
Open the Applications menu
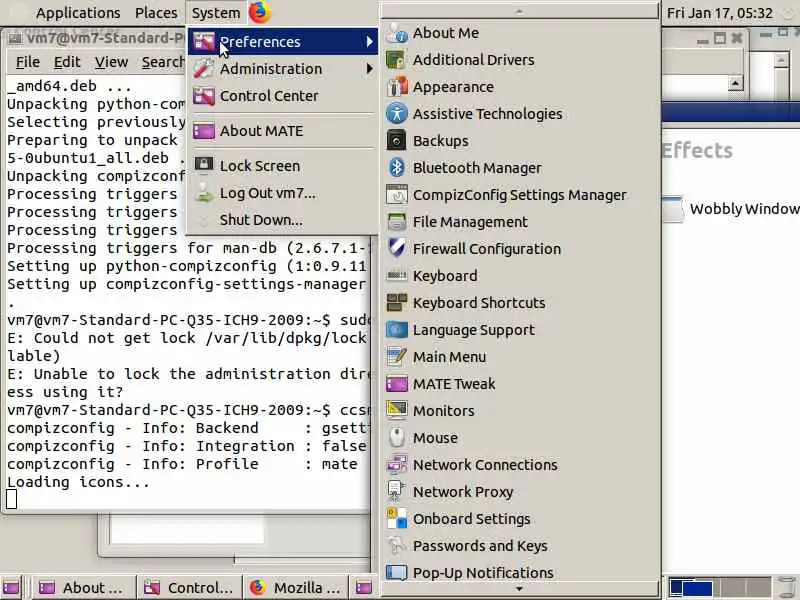point(78,13)
